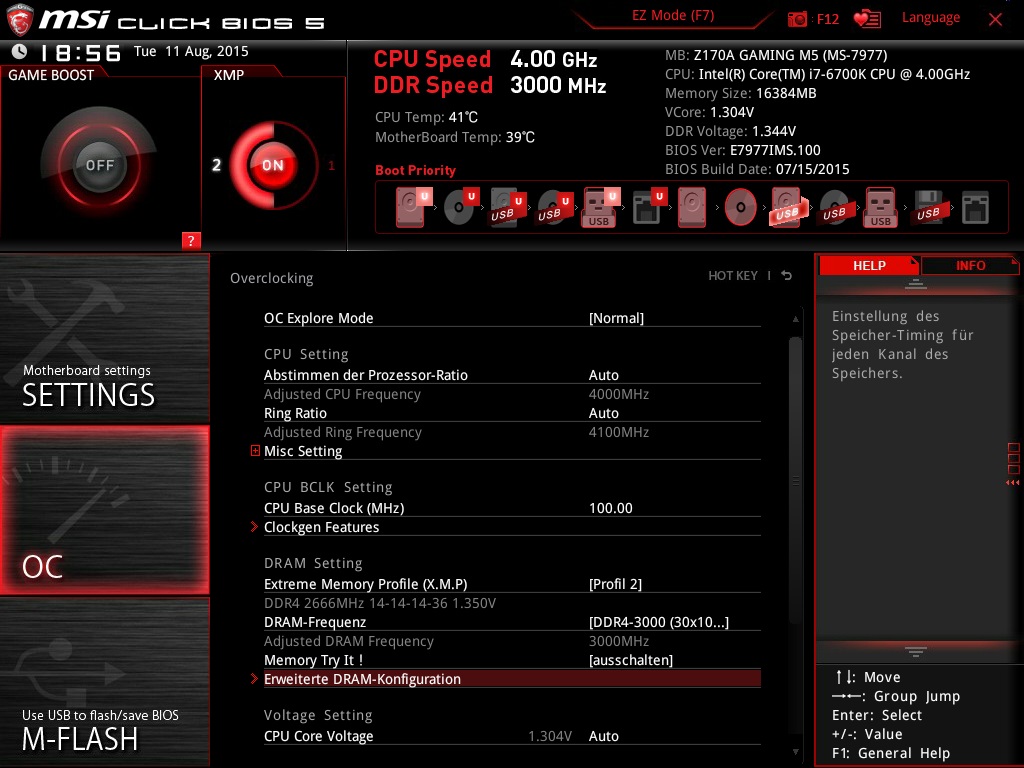1024x768 pixels.
Task: Select the USB floppy boot icon
Action: [929, 208]
